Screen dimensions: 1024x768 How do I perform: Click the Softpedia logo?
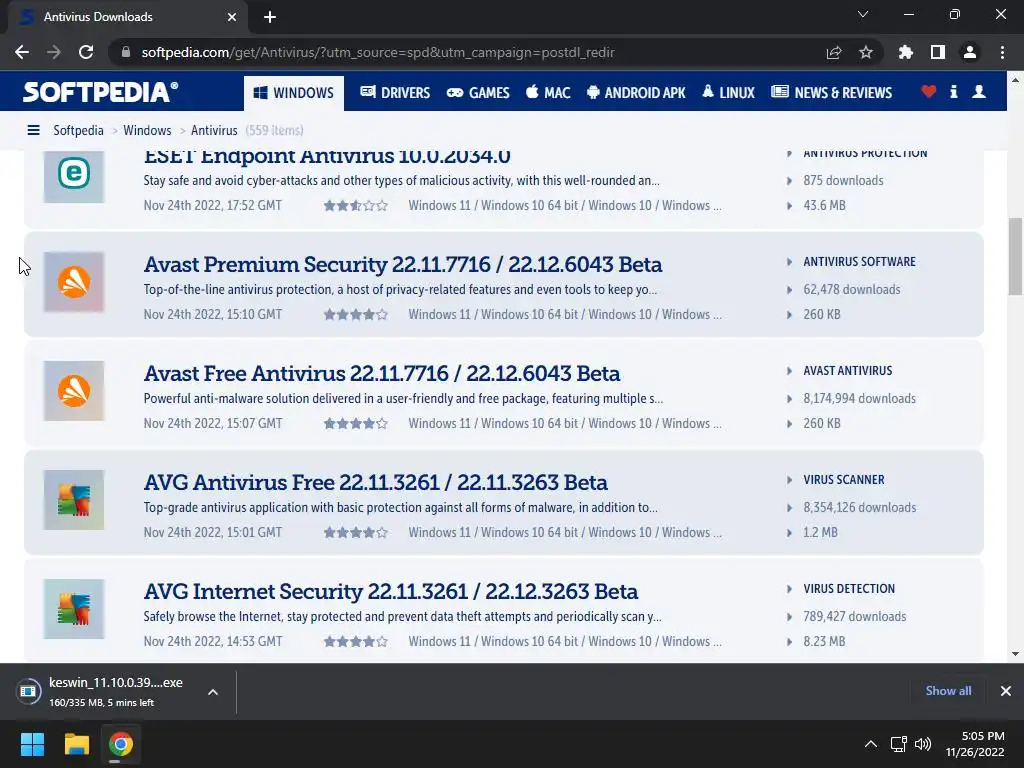pyautogui.click(x=100, y=91)
